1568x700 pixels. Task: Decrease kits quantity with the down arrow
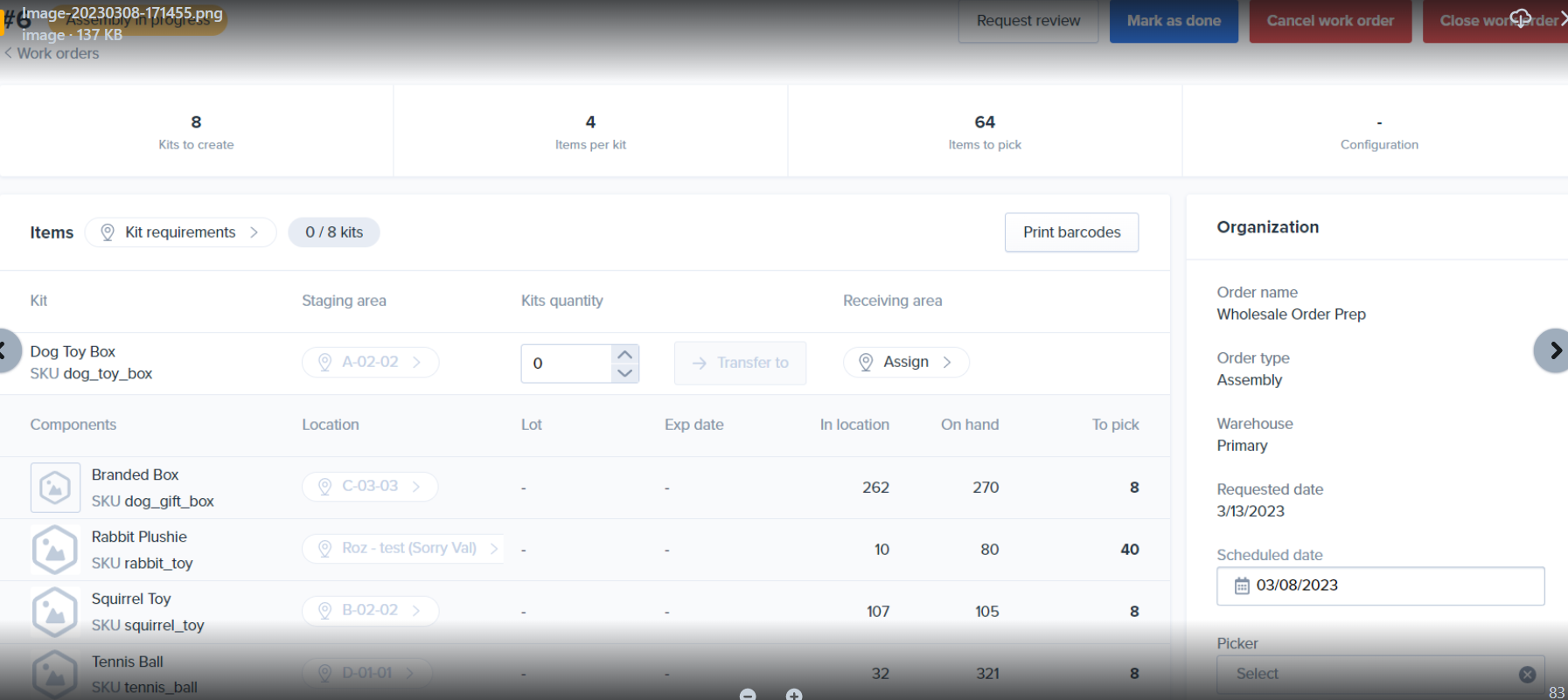pos(624,373)
